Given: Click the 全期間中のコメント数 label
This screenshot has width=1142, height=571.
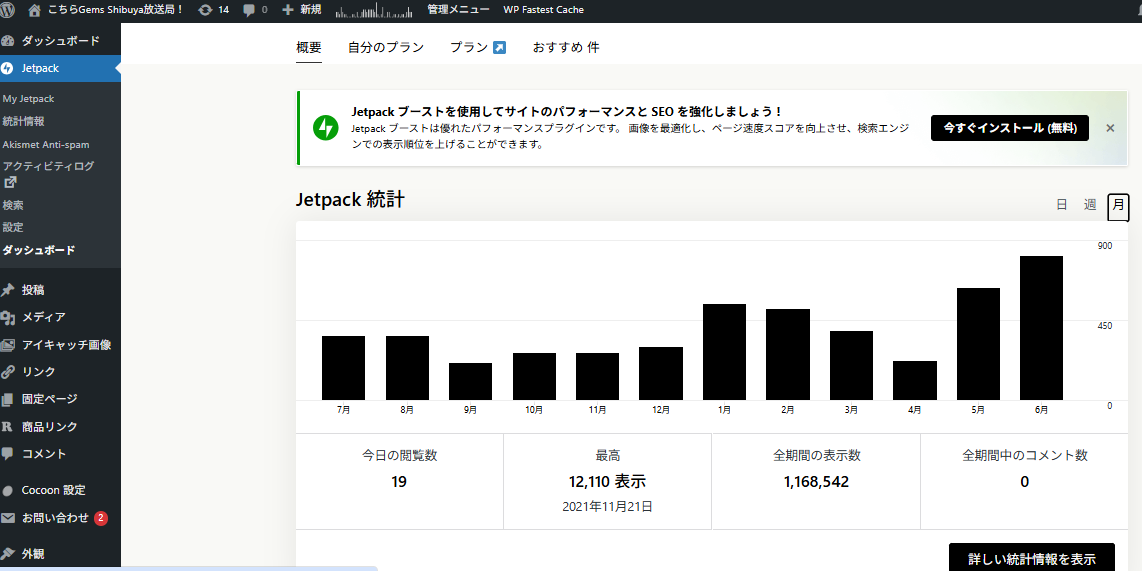Looking at the screenshot, I should pos(1025,456).
